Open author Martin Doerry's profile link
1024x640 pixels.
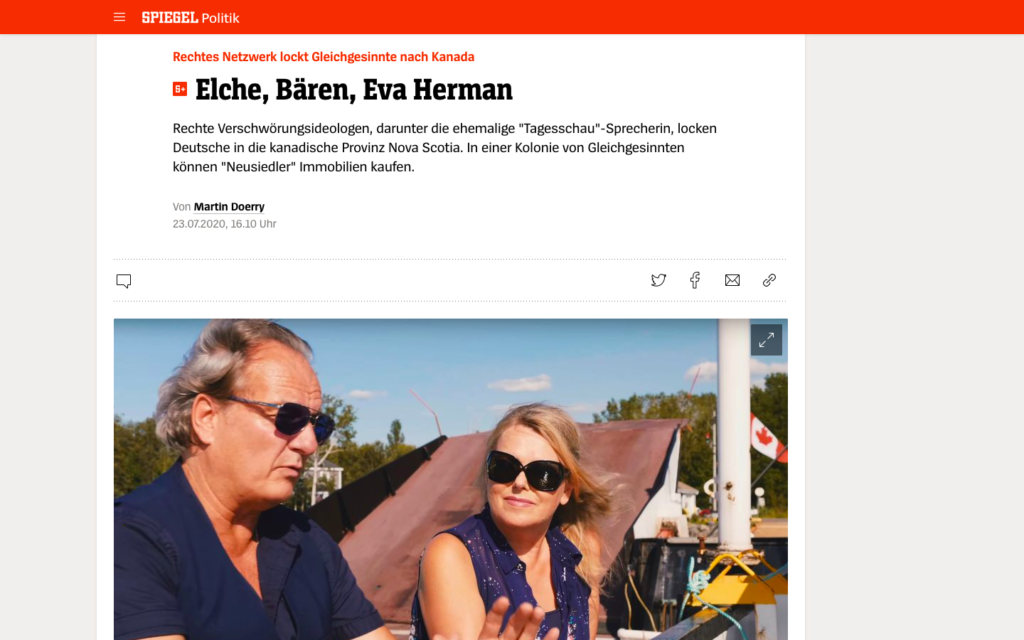pos(229,207)
